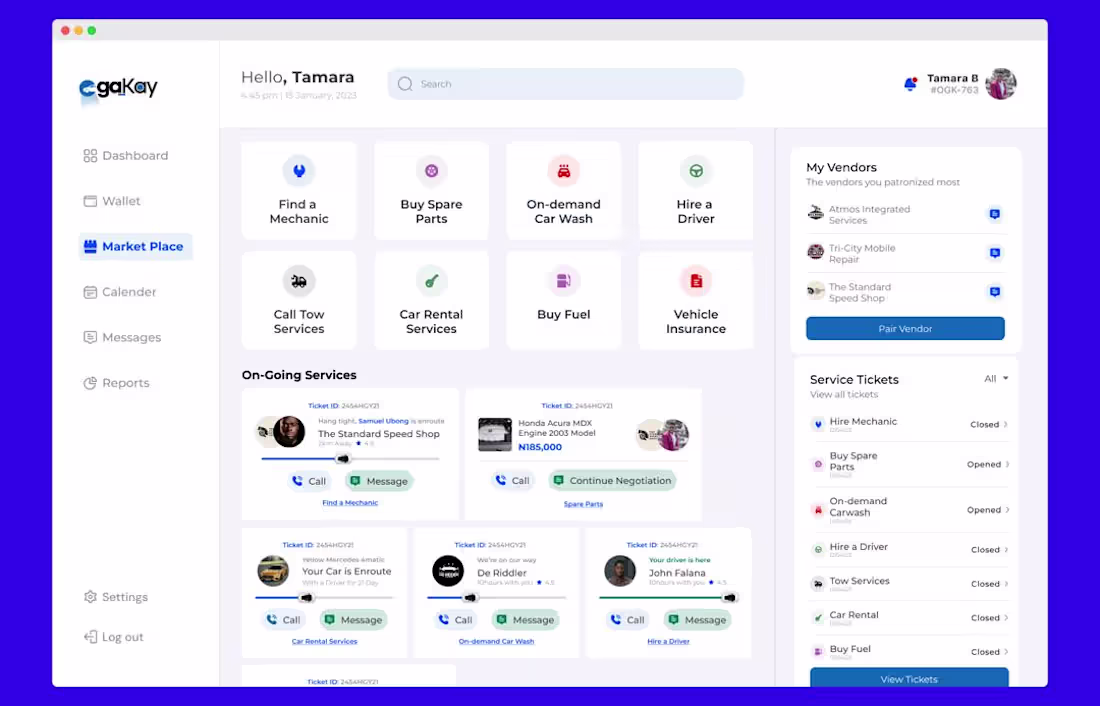Select the Hire a Driver icon
1100x706 pixels.
(x=695, y=171)
